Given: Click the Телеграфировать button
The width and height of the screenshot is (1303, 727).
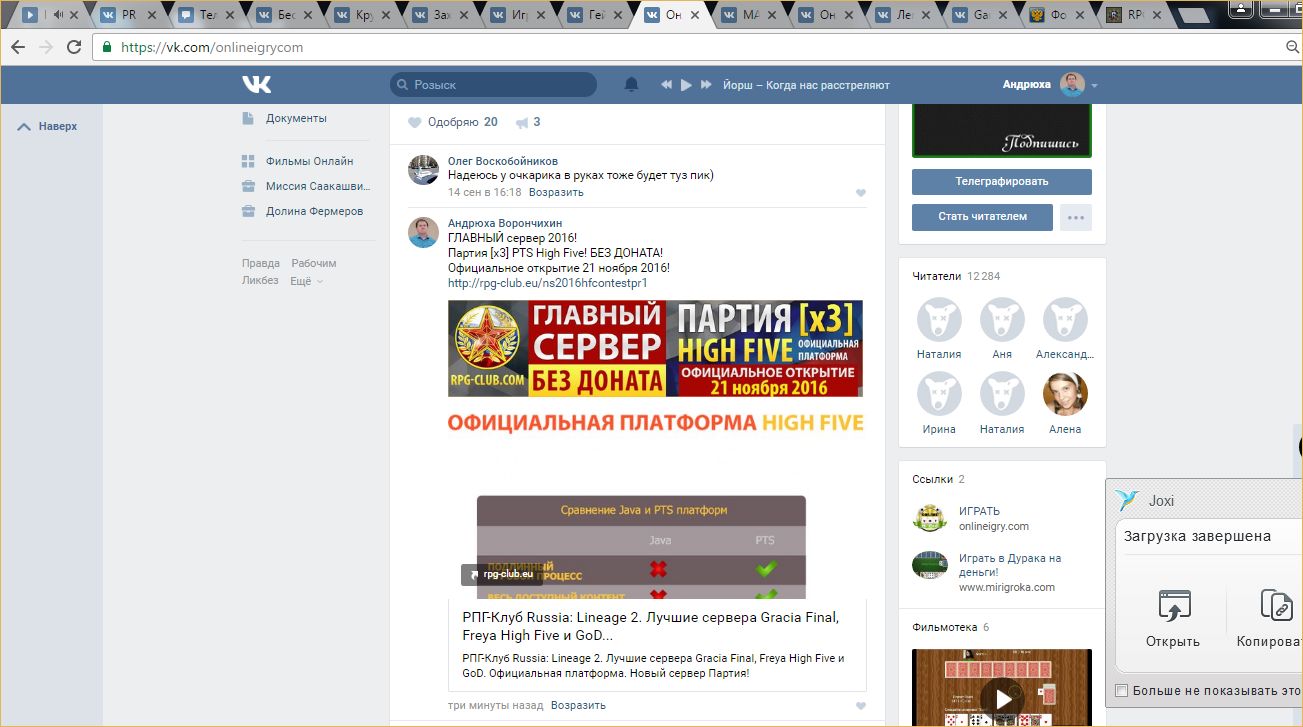Looking at the screenshot, I should [x=1001, y=182].
